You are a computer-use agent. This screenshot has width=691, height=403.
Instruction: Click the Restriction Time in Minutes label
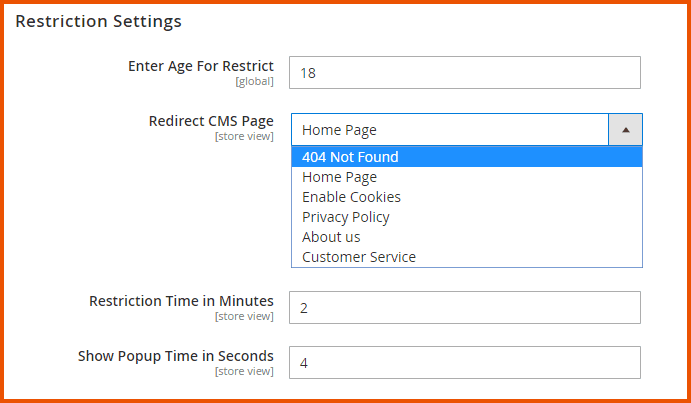(x=181, y=301)
